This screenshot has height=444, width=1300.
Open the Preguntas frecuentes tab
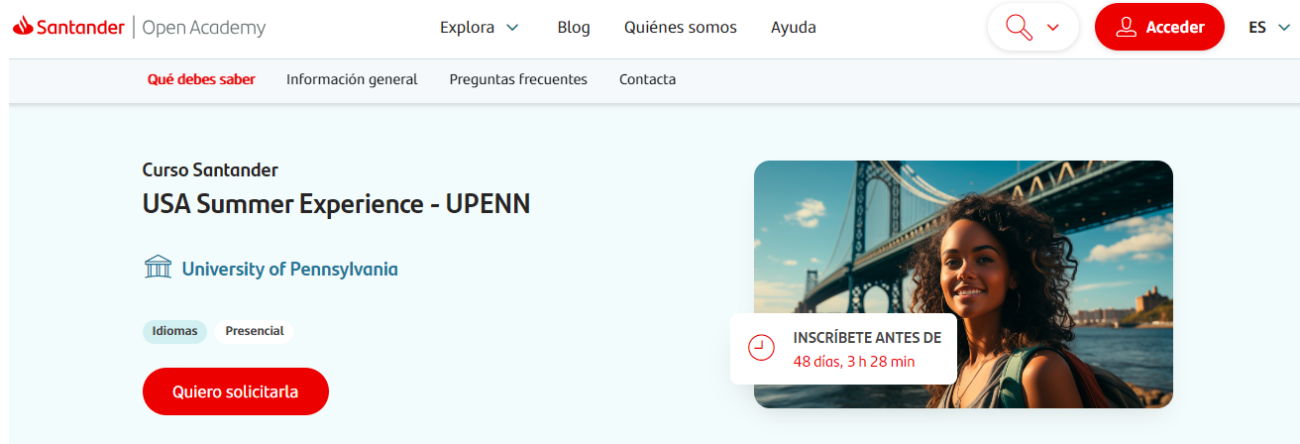point(518,79)
